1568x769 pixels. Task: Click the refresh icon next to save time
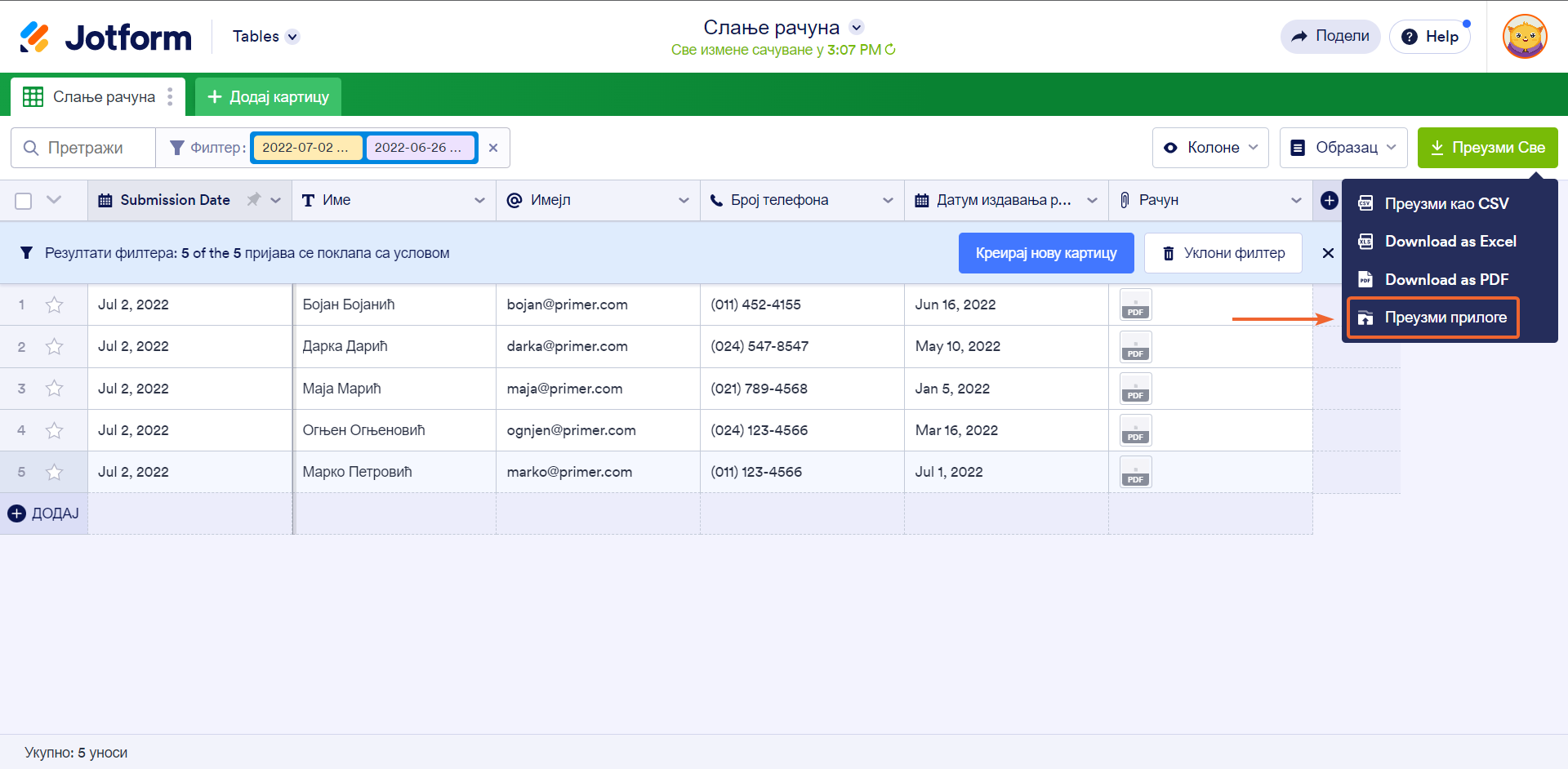coord(890,50)
